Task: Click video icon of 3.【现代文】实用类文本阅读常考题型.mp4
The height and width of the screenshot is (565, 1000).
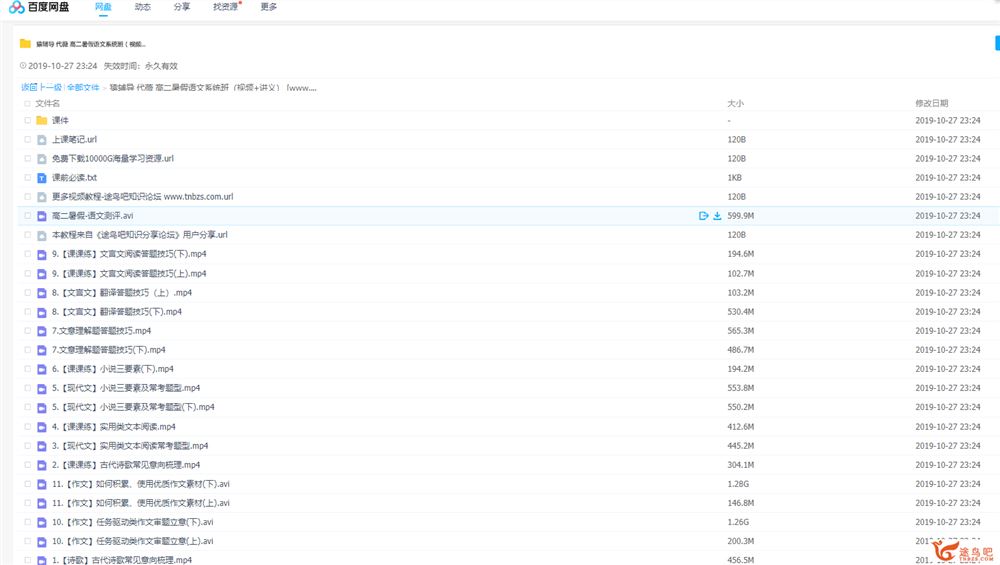Action: tap(41, 446)
